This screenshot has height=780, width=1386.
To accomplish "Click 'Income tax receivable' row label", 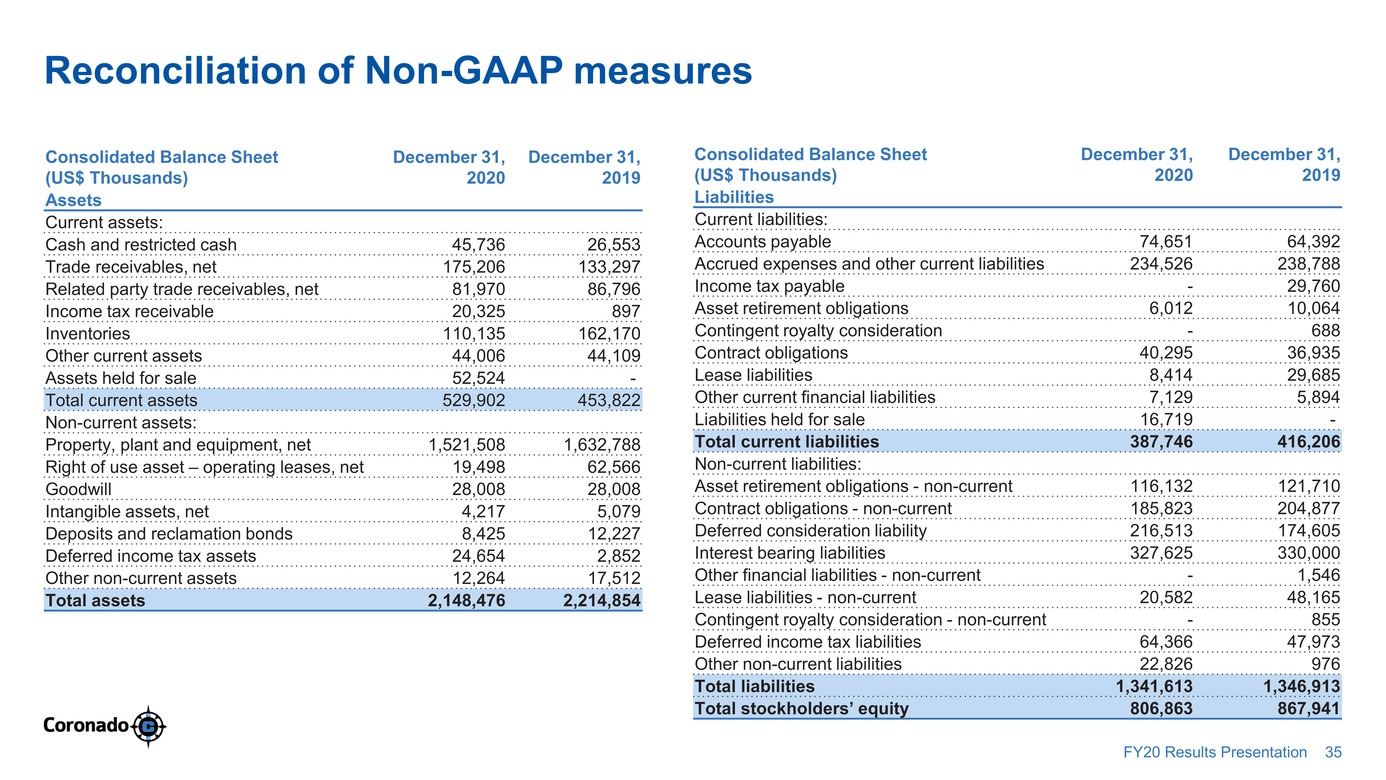I will click(129, 311).
